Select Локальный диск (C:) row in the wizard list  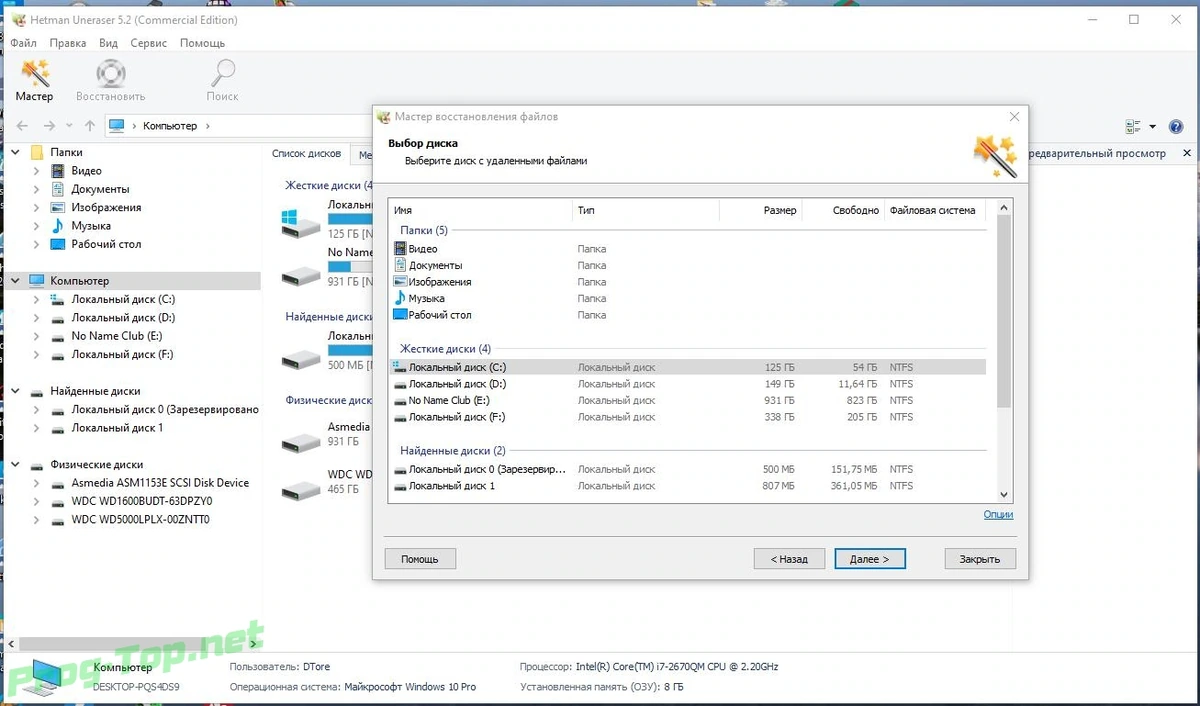(687, 368)
